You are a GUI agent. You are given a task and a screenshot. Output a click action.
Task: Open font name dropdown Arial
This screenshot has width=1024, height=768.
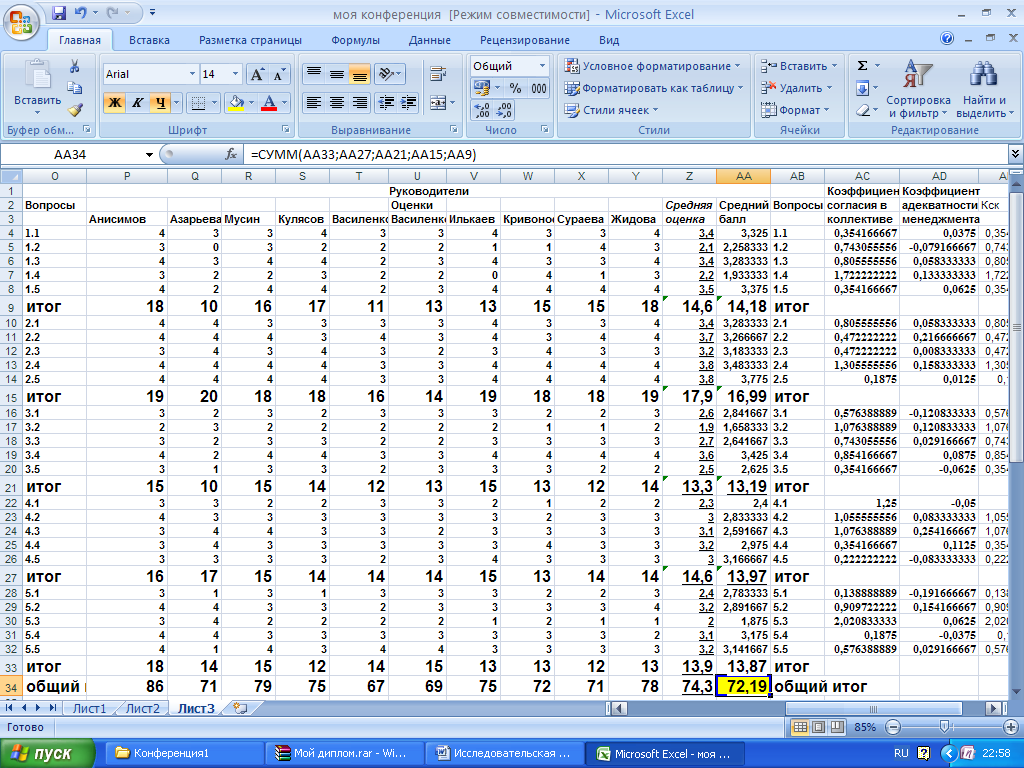[192, 74]
